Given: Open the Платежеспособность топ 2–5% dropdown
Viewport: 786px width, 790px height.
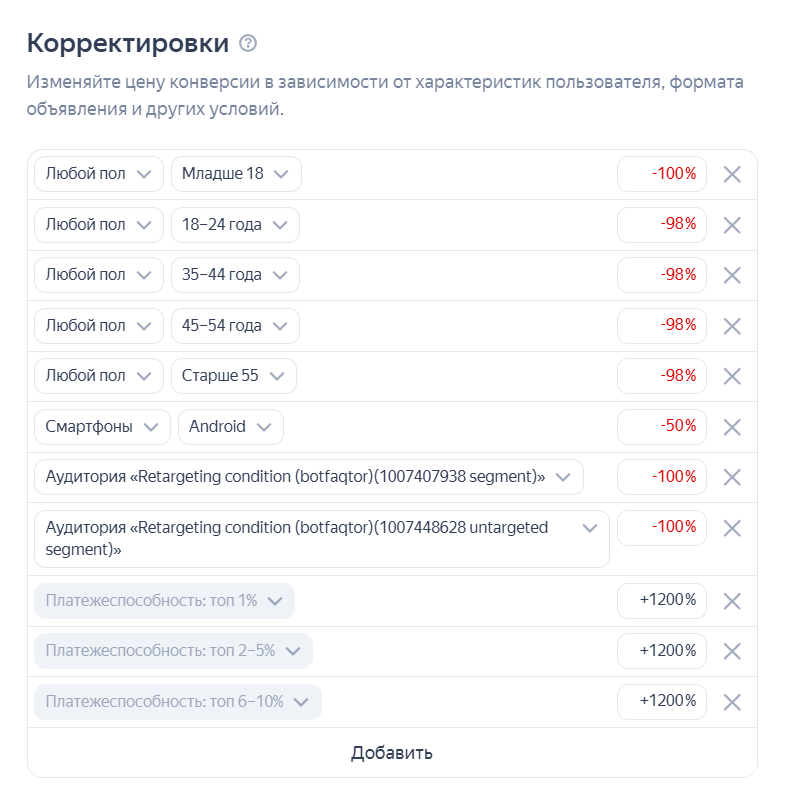Looking at the screenshot, I should 173,651.
